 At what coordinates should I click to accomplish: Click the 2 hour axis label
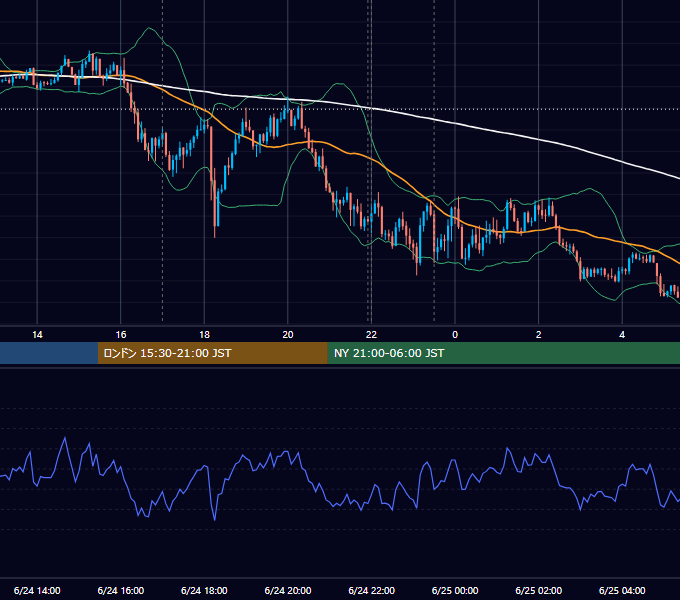coord(539,335)
